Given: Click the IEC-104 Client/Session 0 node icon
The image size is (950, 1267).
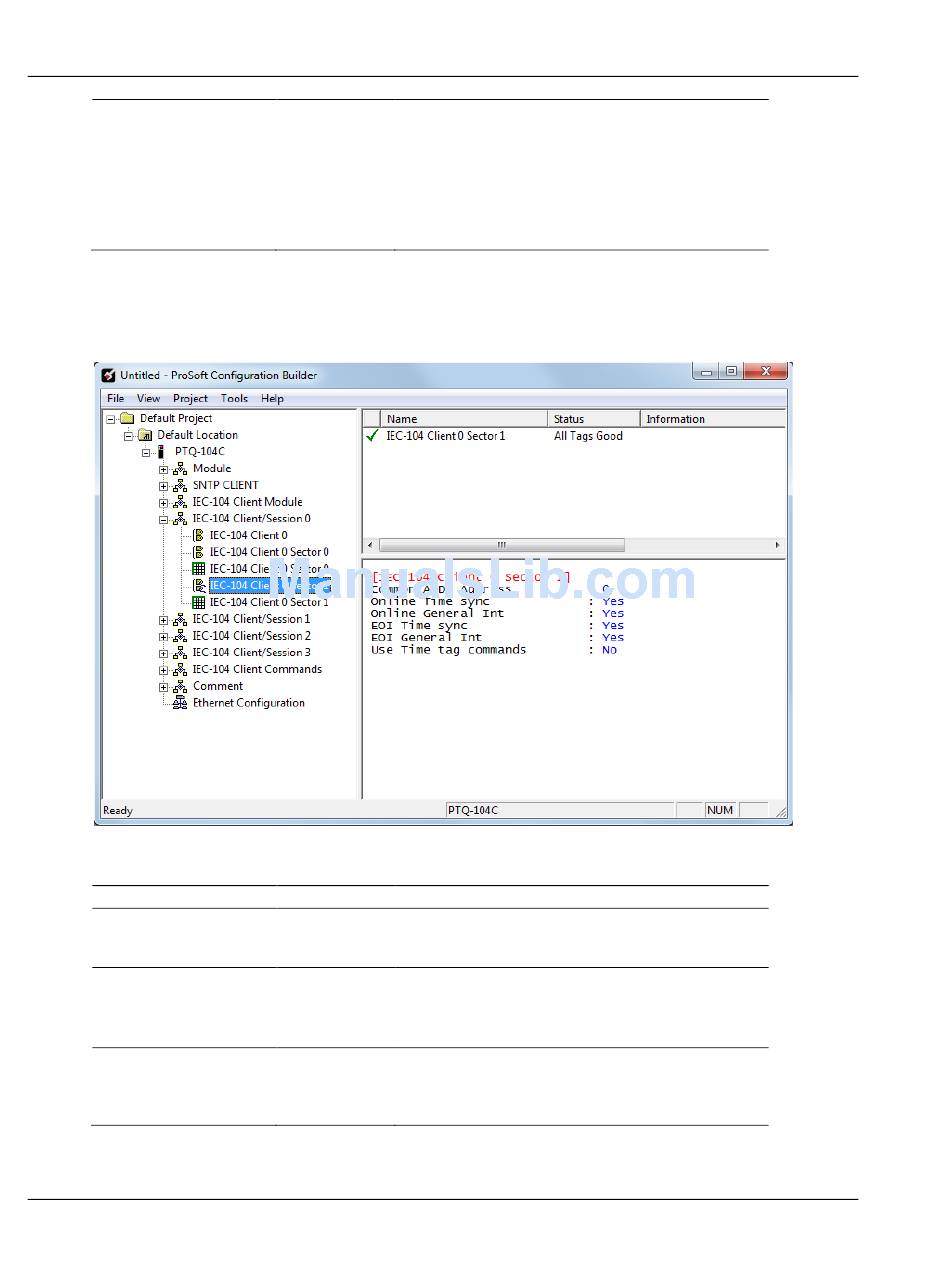Looking at the screenshot, I should click(x=180, y=519).
